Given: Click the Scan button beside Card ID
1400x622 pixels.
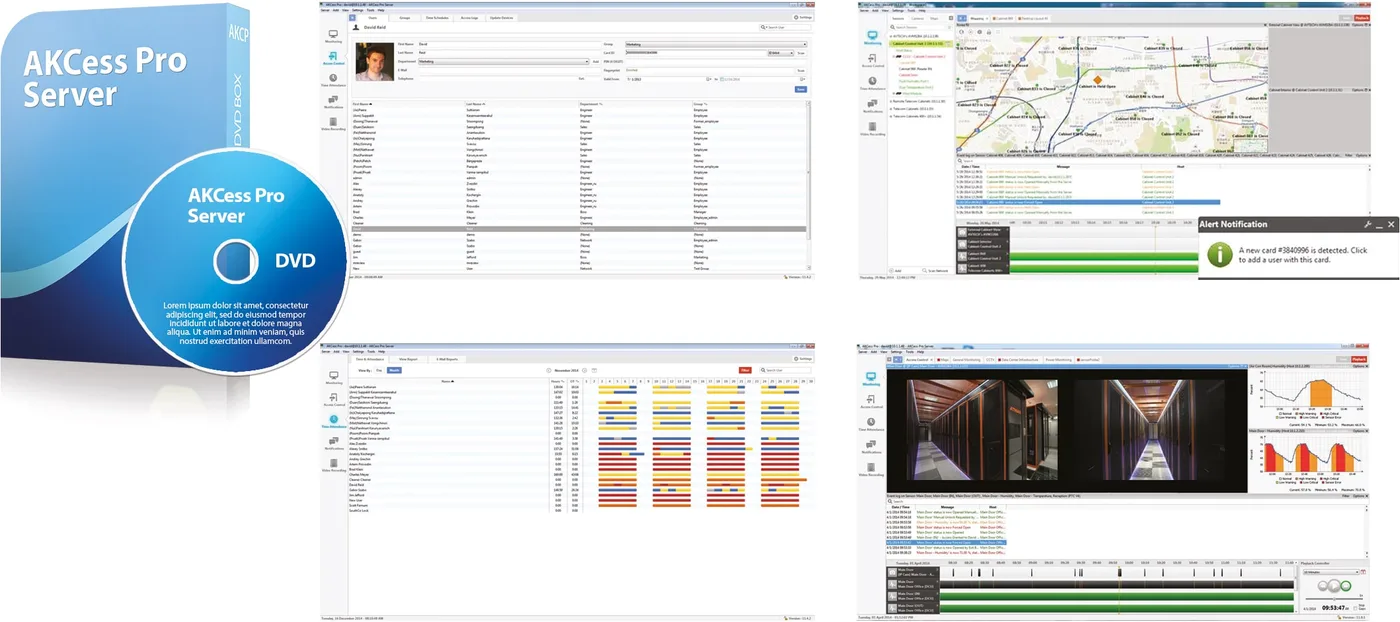Looking at the screenshot, I should click(801, 53).
